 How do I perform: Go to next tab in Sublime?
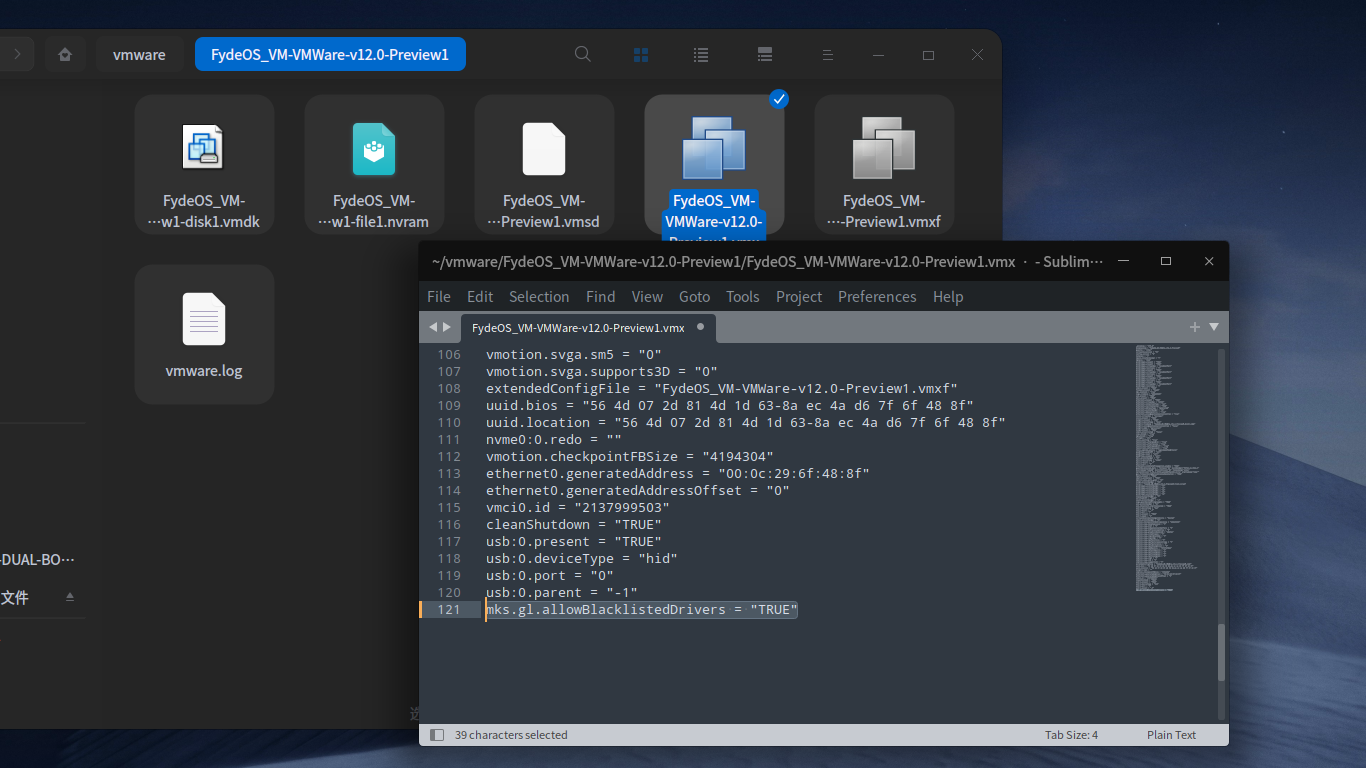[x=447, y=327]
